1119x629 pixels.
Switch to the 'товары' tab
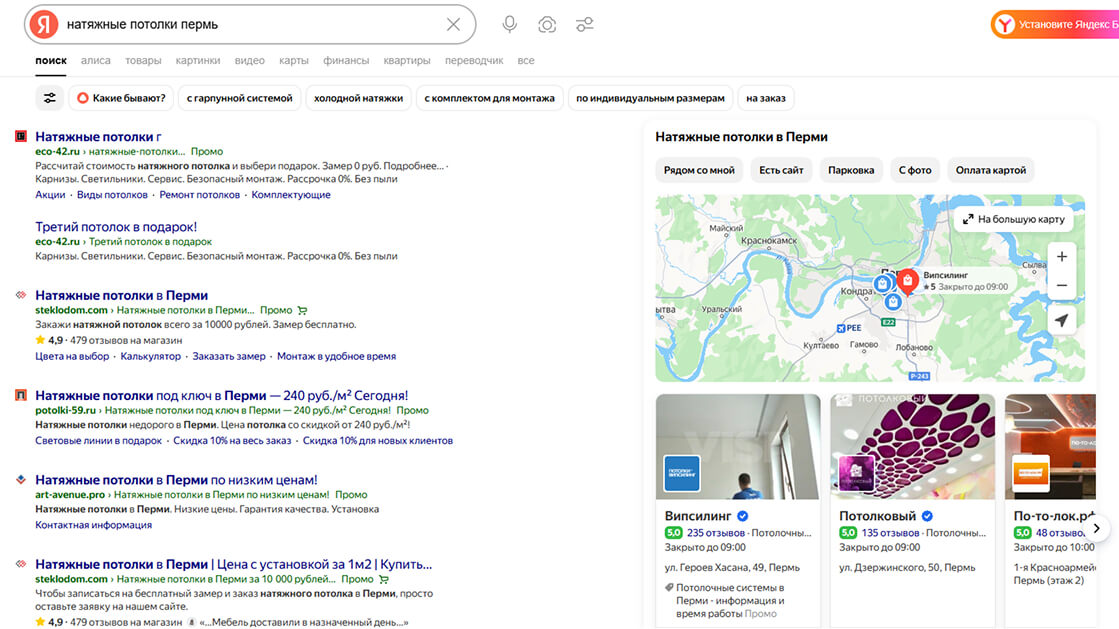pyautogui.click(x=143, y=61)
